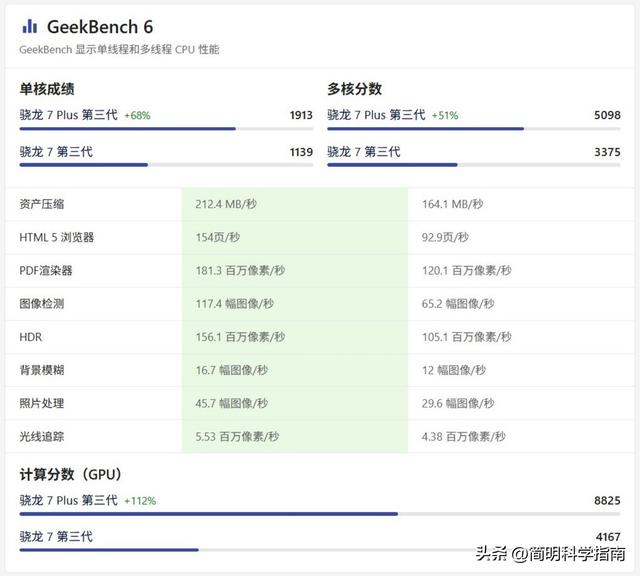This screenshot has width=640, height=576.
Task: Click the GeekBench 6 bar chart icon
Action: [x=30, y=27]
